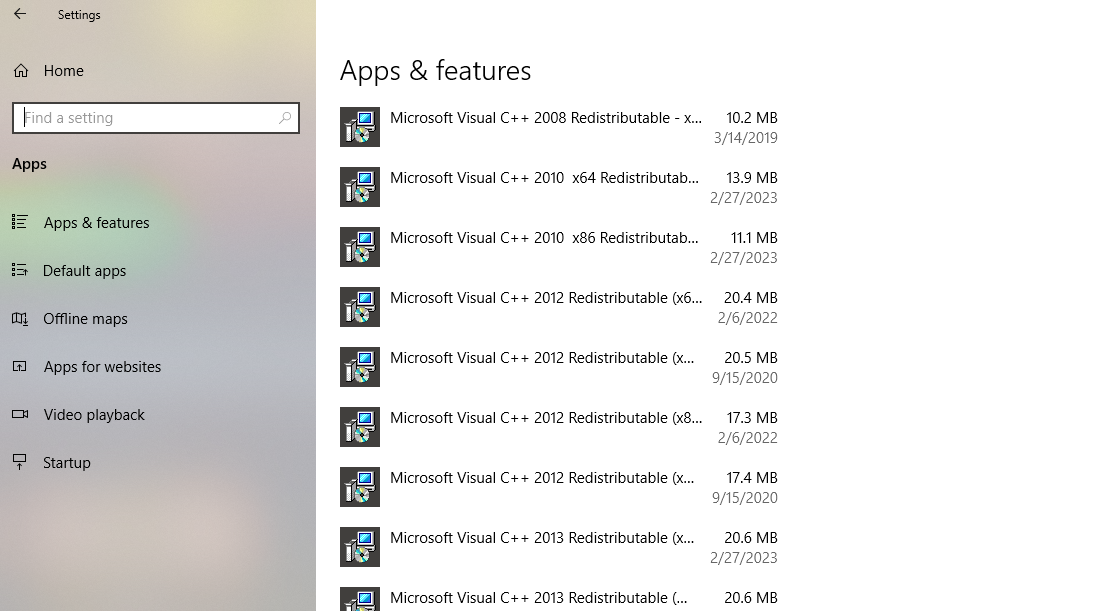Screen dimensions: 1113x611
Task: Click icon of Visual C++ 2012 20.4 MB entry
Action: click(360, 307)
